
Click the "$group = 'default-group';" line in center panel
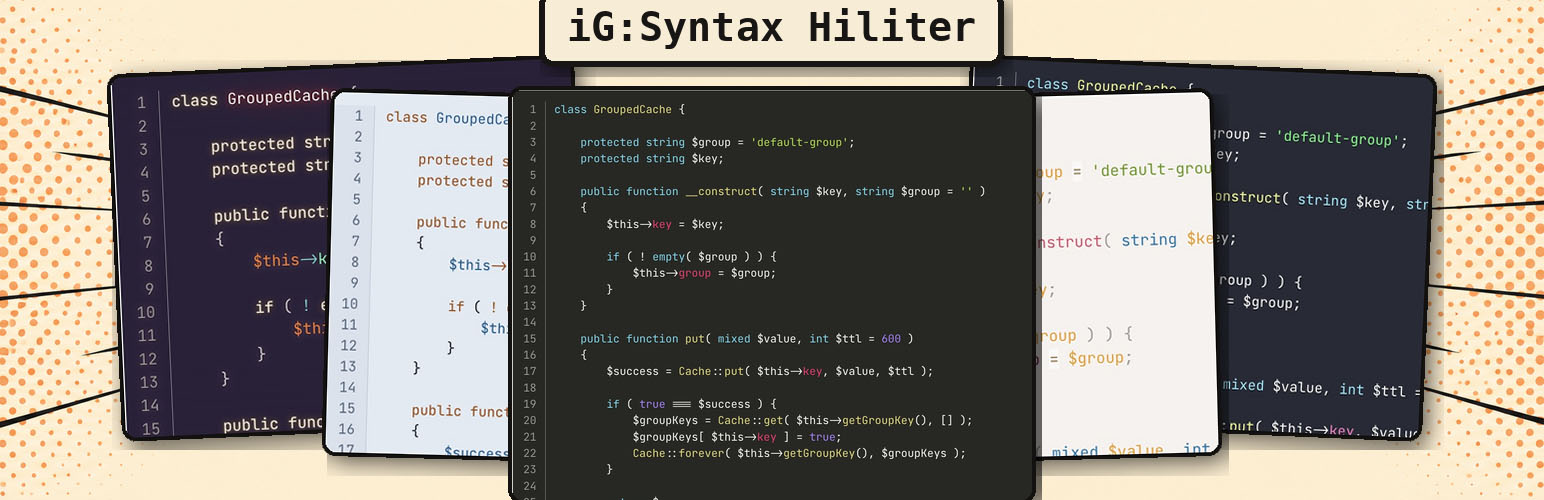[717, 142]
